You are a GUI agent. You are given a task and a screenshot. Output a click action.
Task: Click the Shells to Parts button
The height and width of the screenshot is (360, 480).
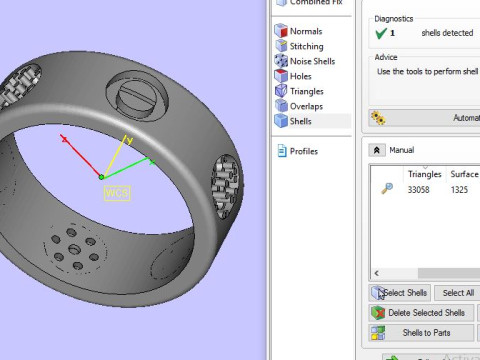pos(421,333)
